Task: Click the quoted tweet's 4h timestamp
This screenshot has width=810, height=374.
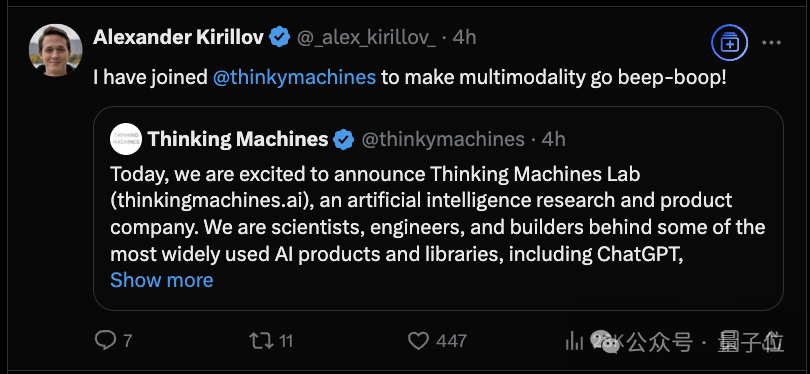Action: point(553,139)
